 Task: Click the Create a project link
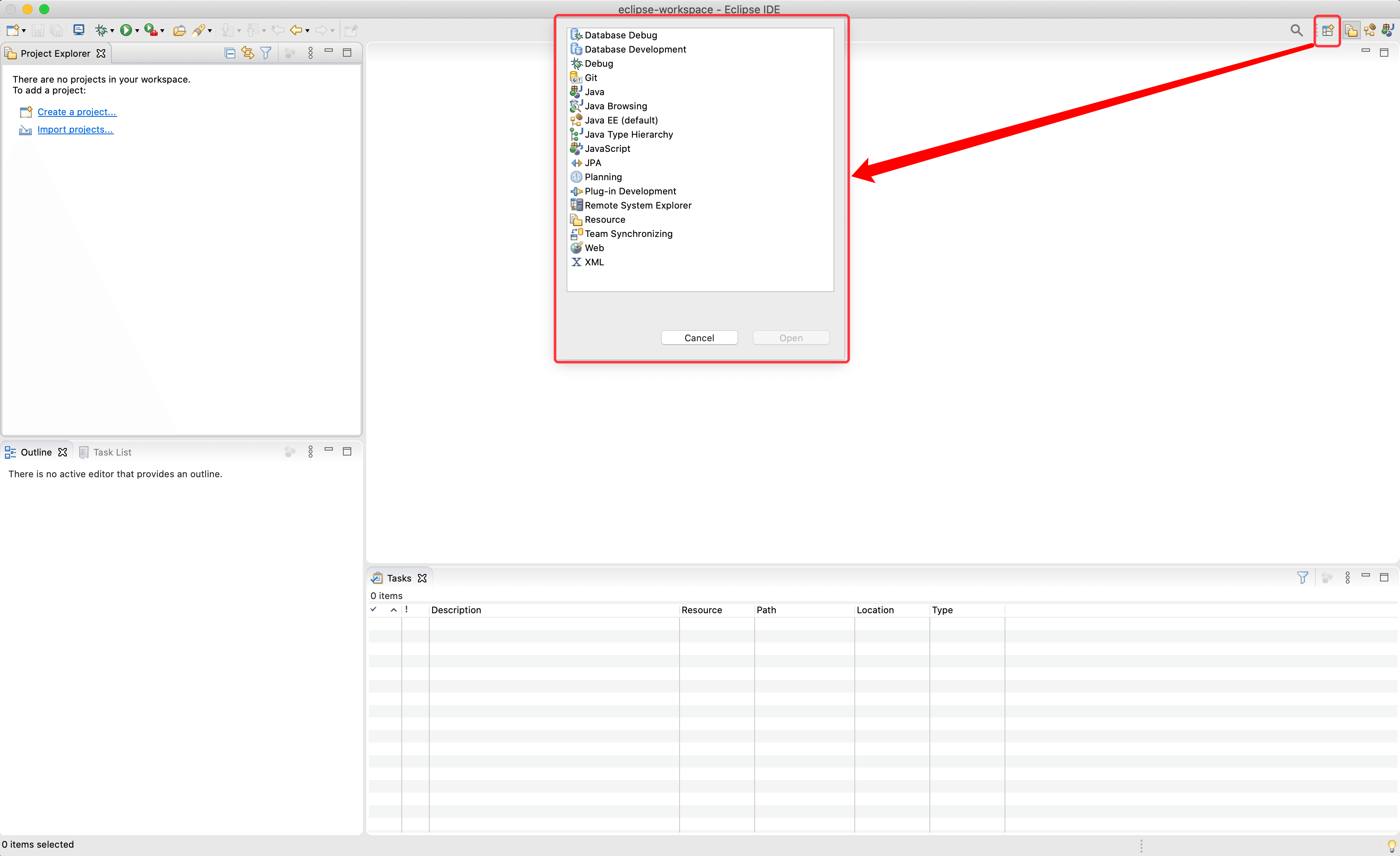point(77,112)
